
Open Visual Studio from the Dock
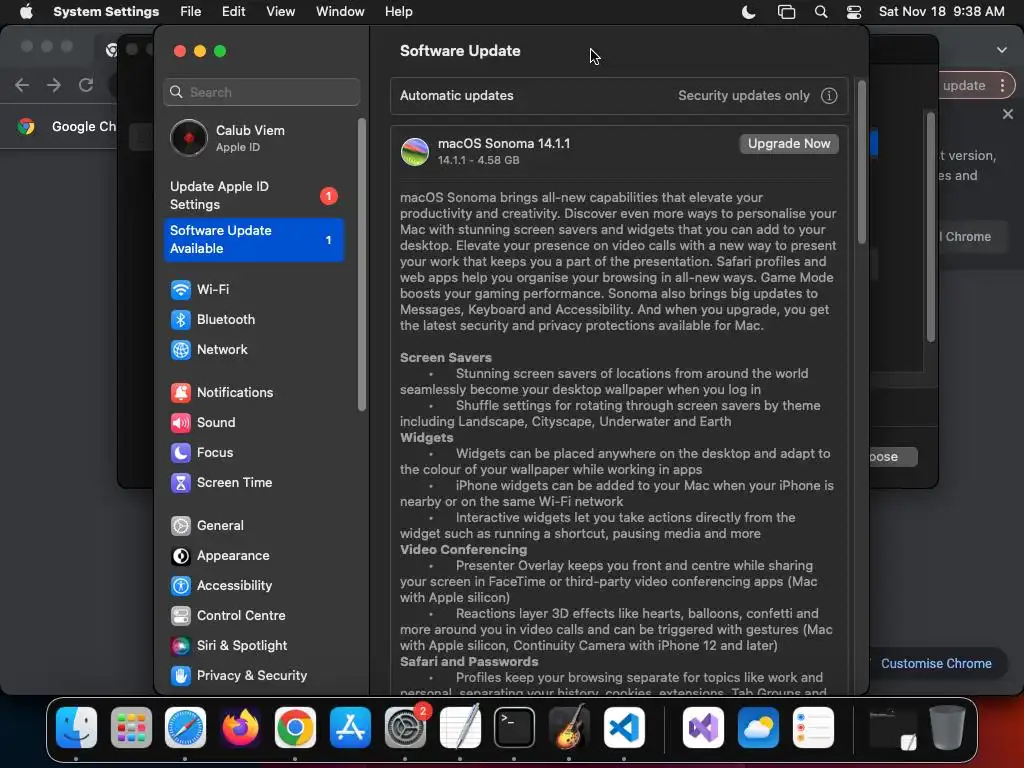703,728
